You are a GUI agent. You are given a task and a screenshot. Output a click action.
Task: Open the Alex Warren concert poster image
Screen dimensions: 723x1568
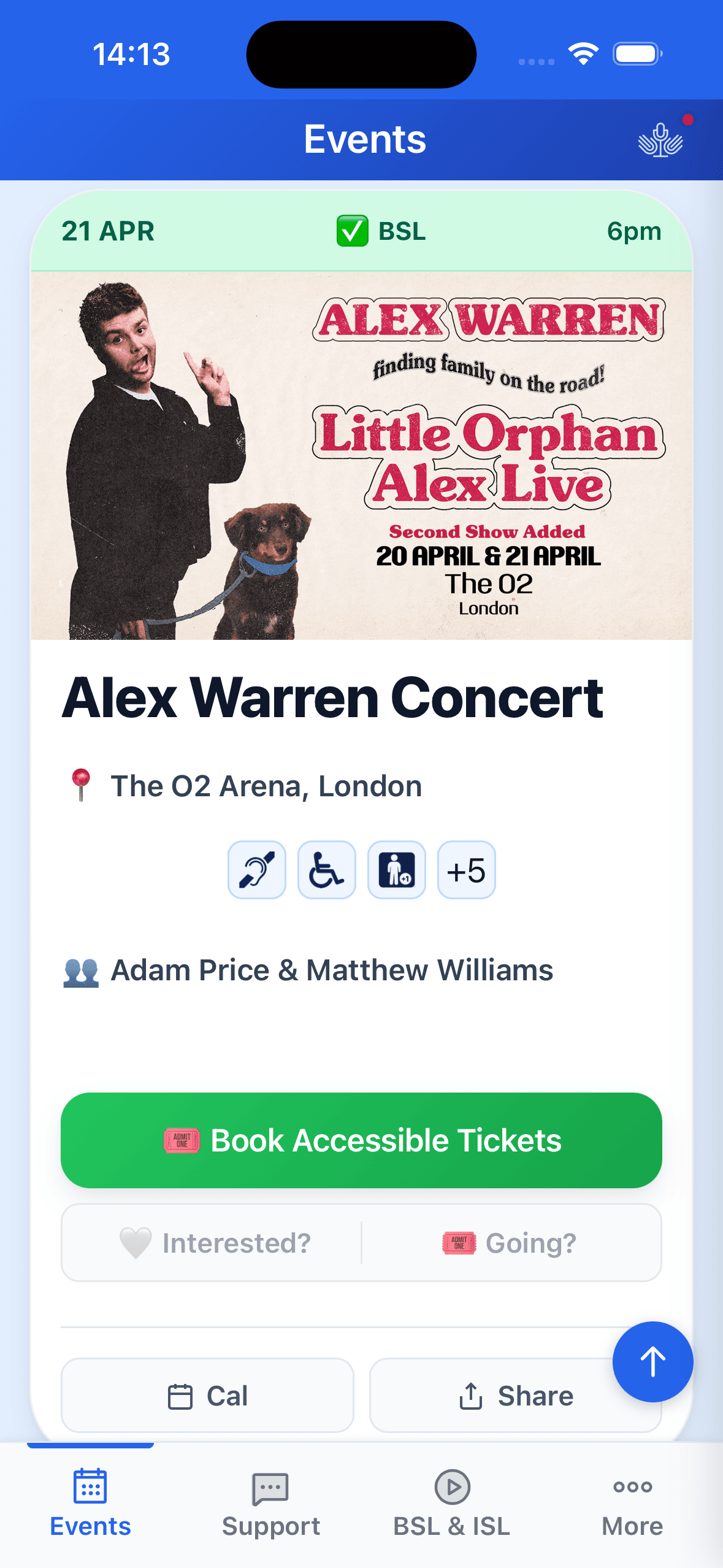[361, 455]
